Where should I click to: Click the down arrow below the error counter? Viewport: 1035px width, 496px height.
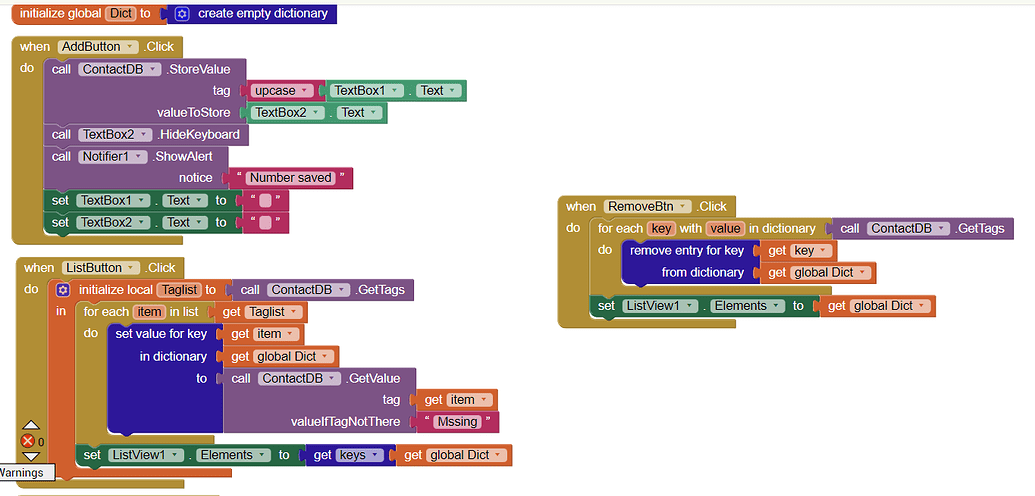coord(30,456)
